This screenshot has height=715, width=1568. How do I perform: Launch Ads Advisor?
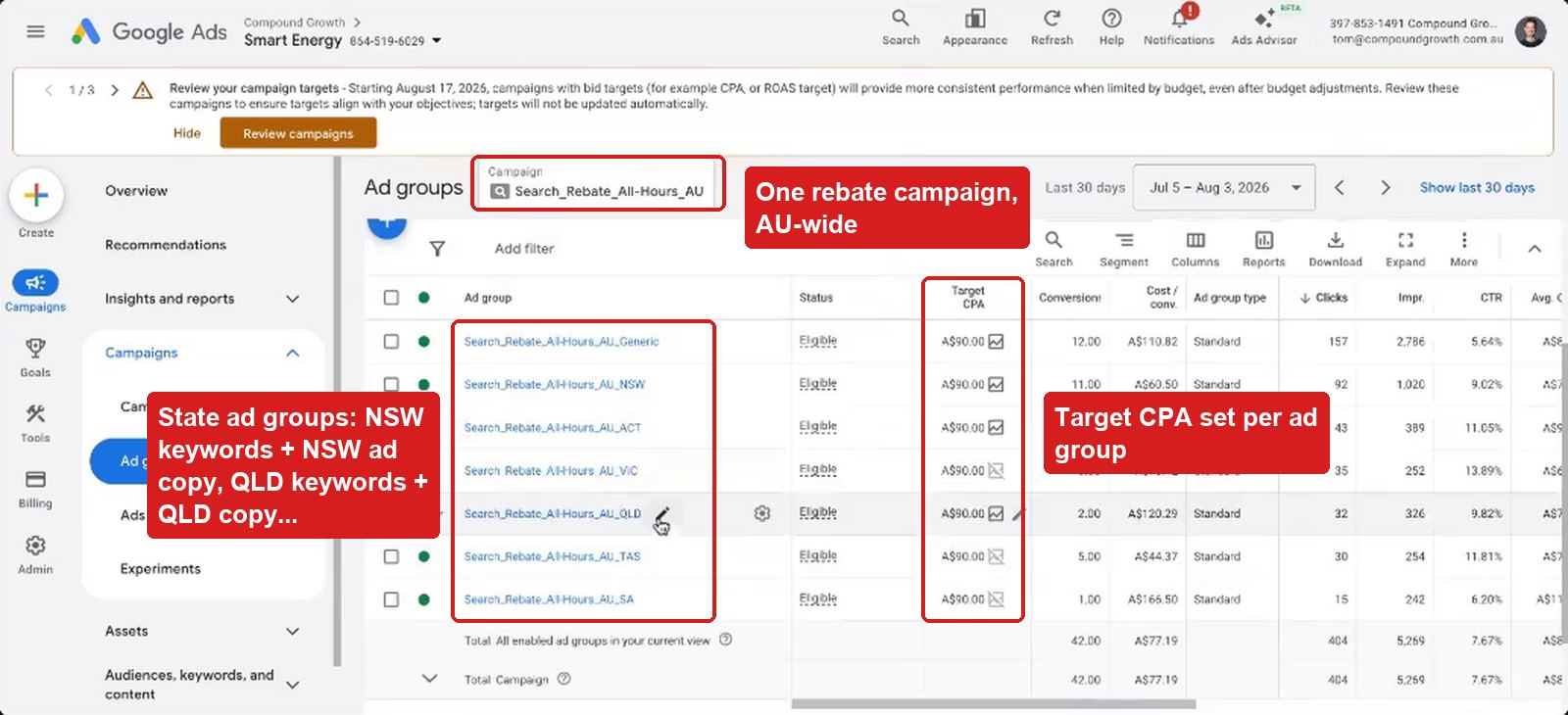tap(1264, 27)
